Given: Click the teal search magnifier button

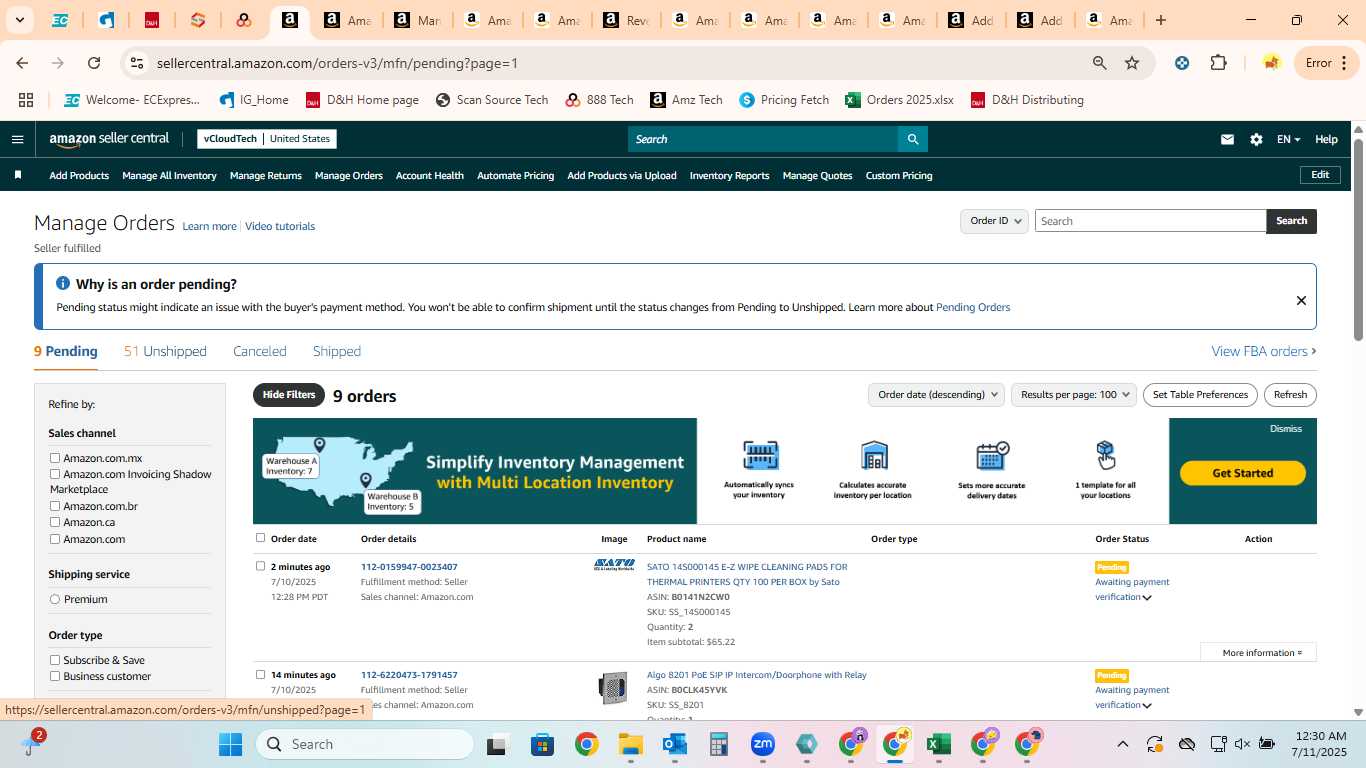Looking at the screenshot, I should pos(912,139).
